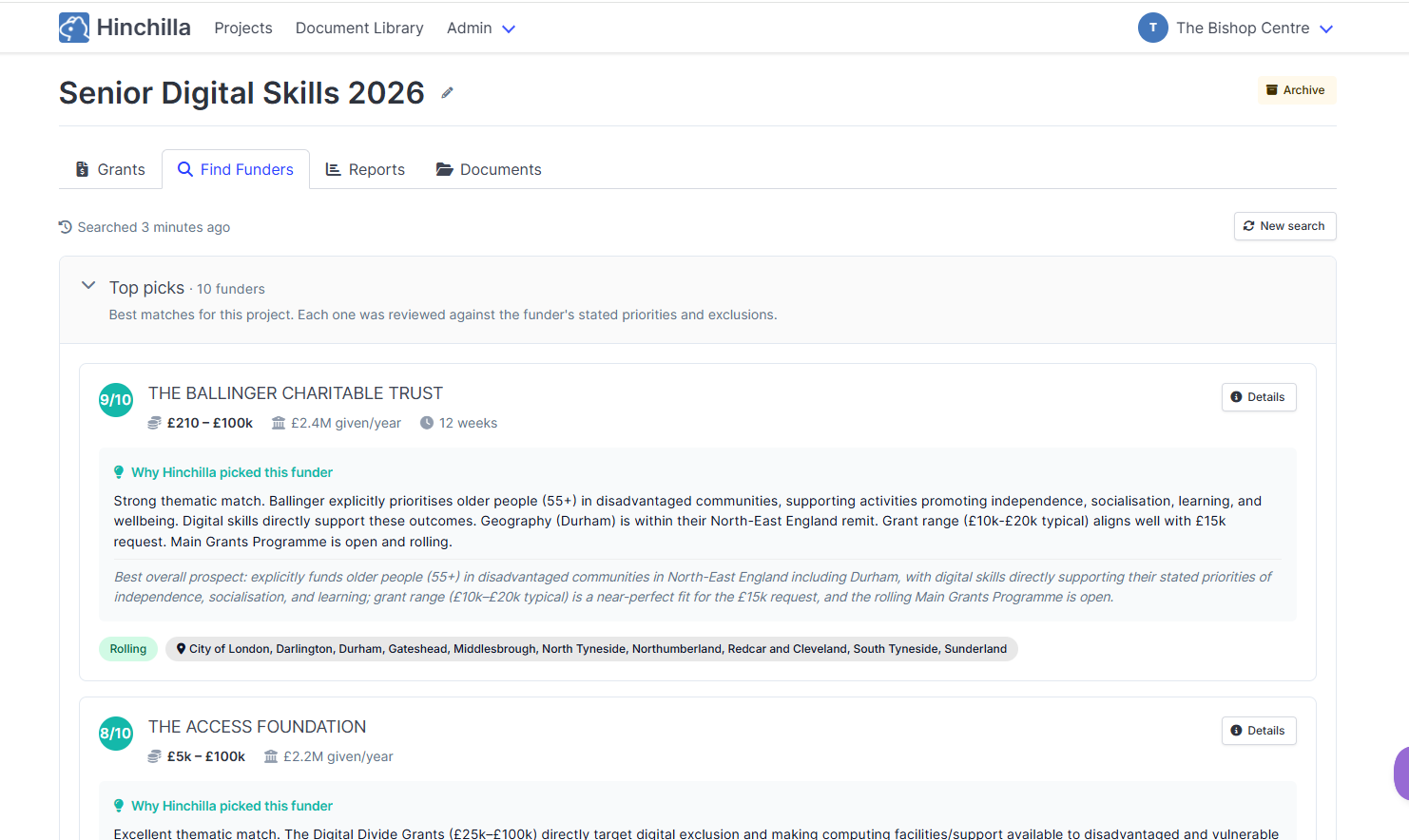The image size is (1409, 840).
Task: Click 'Why Hinchilla picked this funder' in Ballinger card
Action: pos(232,472)
